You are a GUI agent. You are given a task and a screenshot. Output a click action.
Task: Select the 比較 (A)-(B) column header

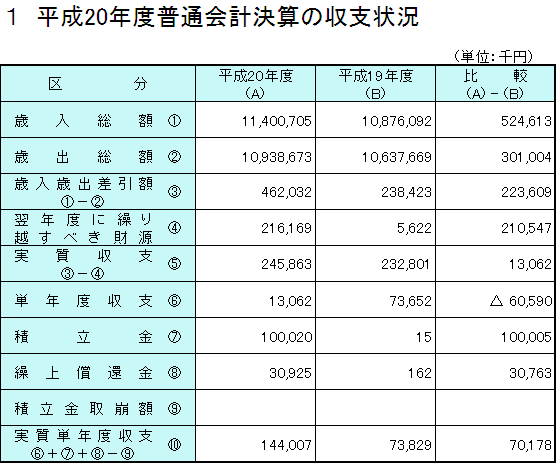495,84
